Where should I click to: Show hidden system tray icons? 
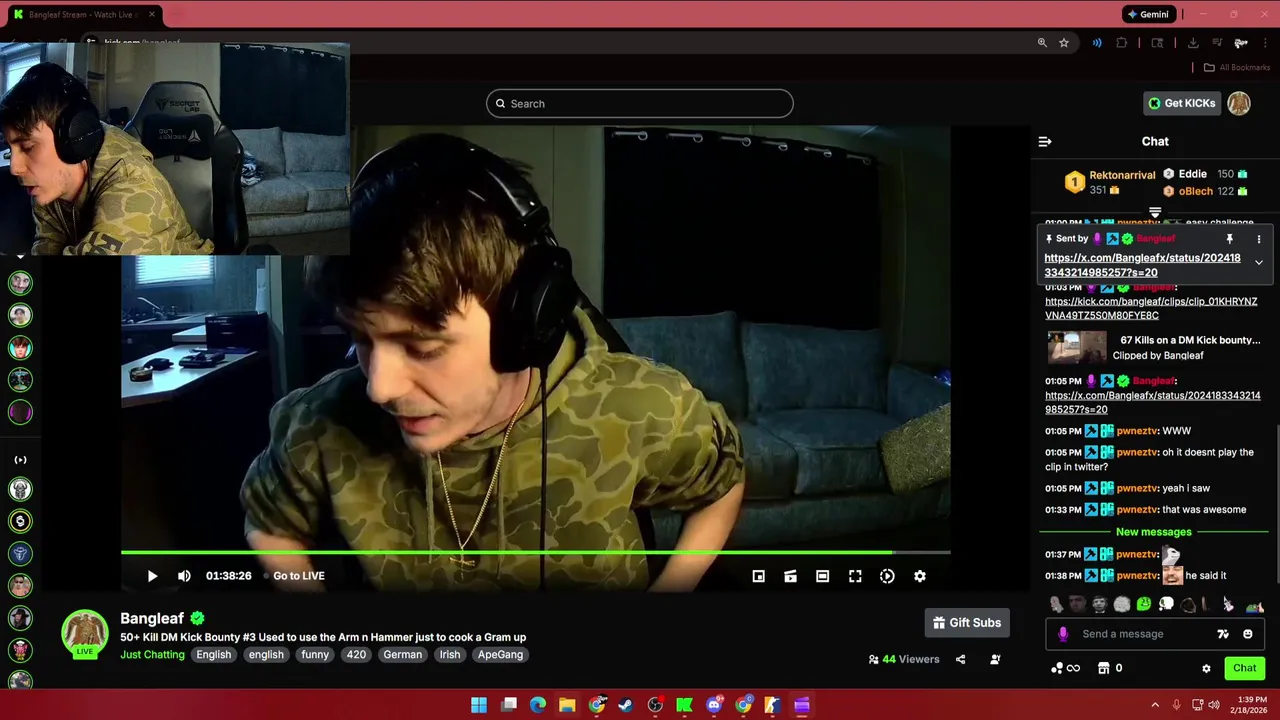tap(1155, 705)
